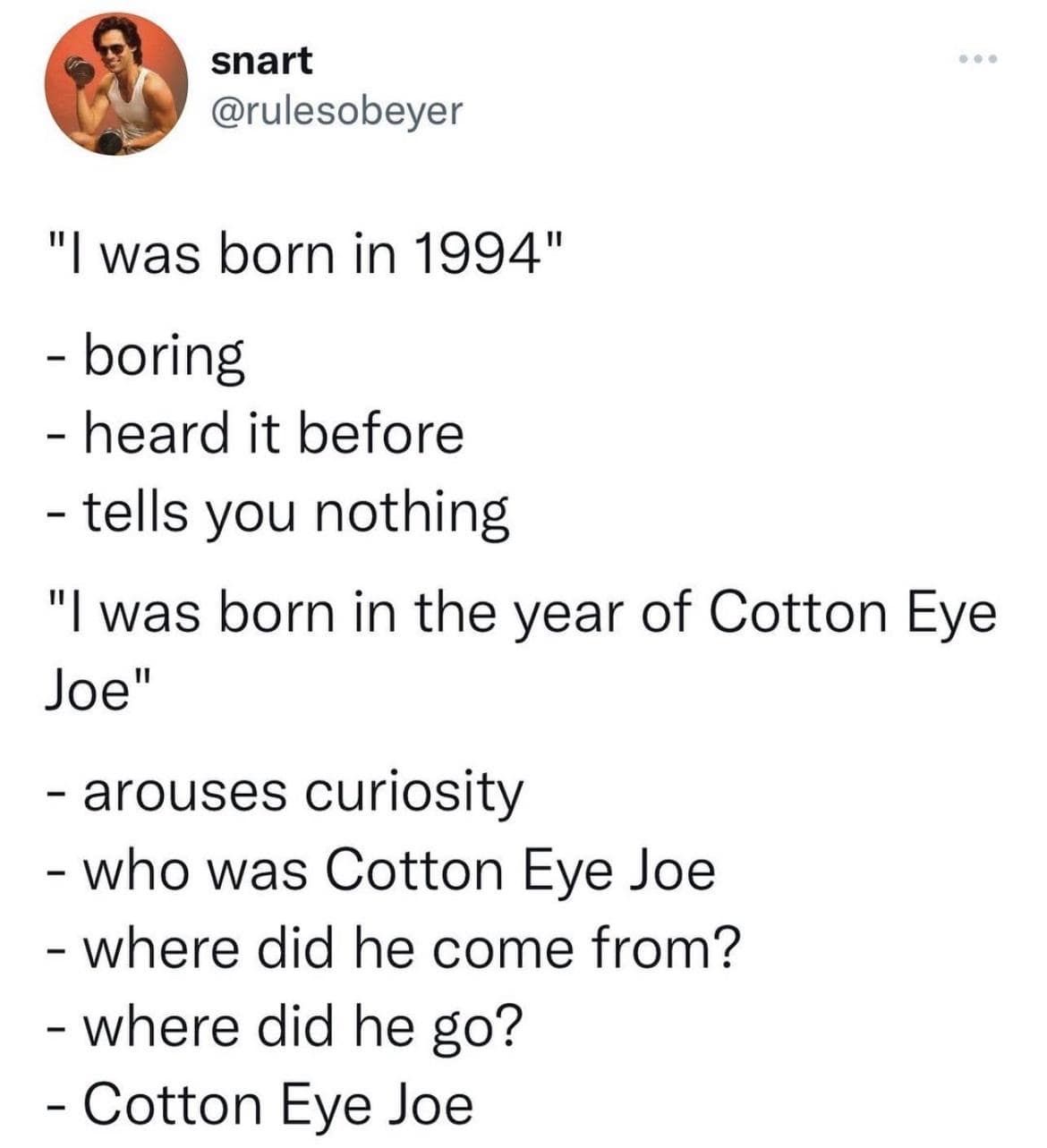Click the dumbbell held up in the avatar
Screen dimensions: 1047x1148
pos(82,70)
